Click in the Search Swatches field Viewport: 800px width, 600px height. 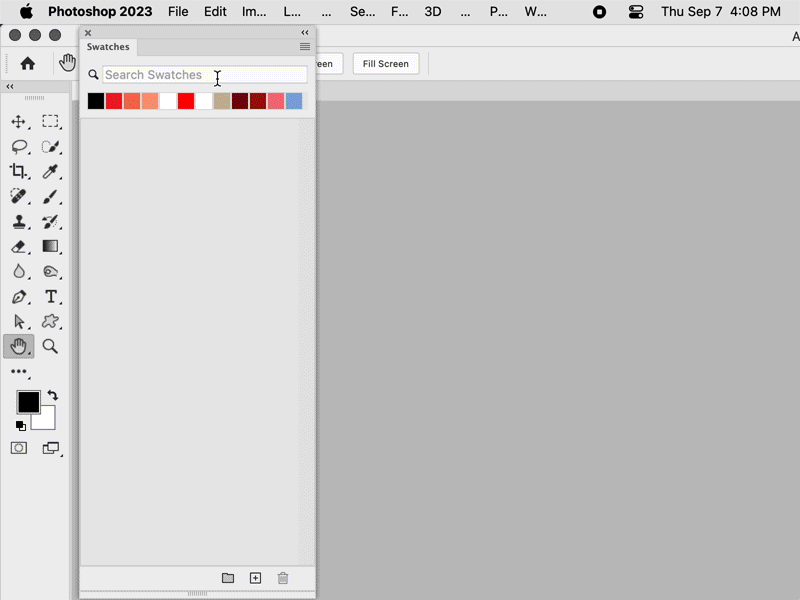(205, 74)
